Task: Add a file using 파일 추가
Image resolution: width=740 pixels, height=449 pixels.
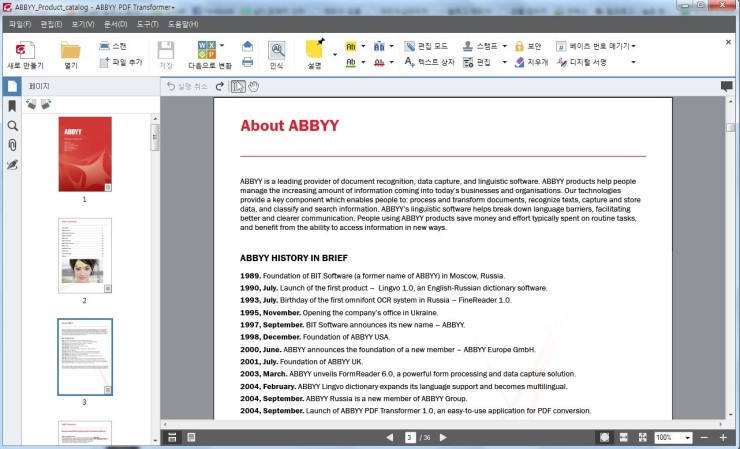Action: pyautogui.click(x=120, y=62)
